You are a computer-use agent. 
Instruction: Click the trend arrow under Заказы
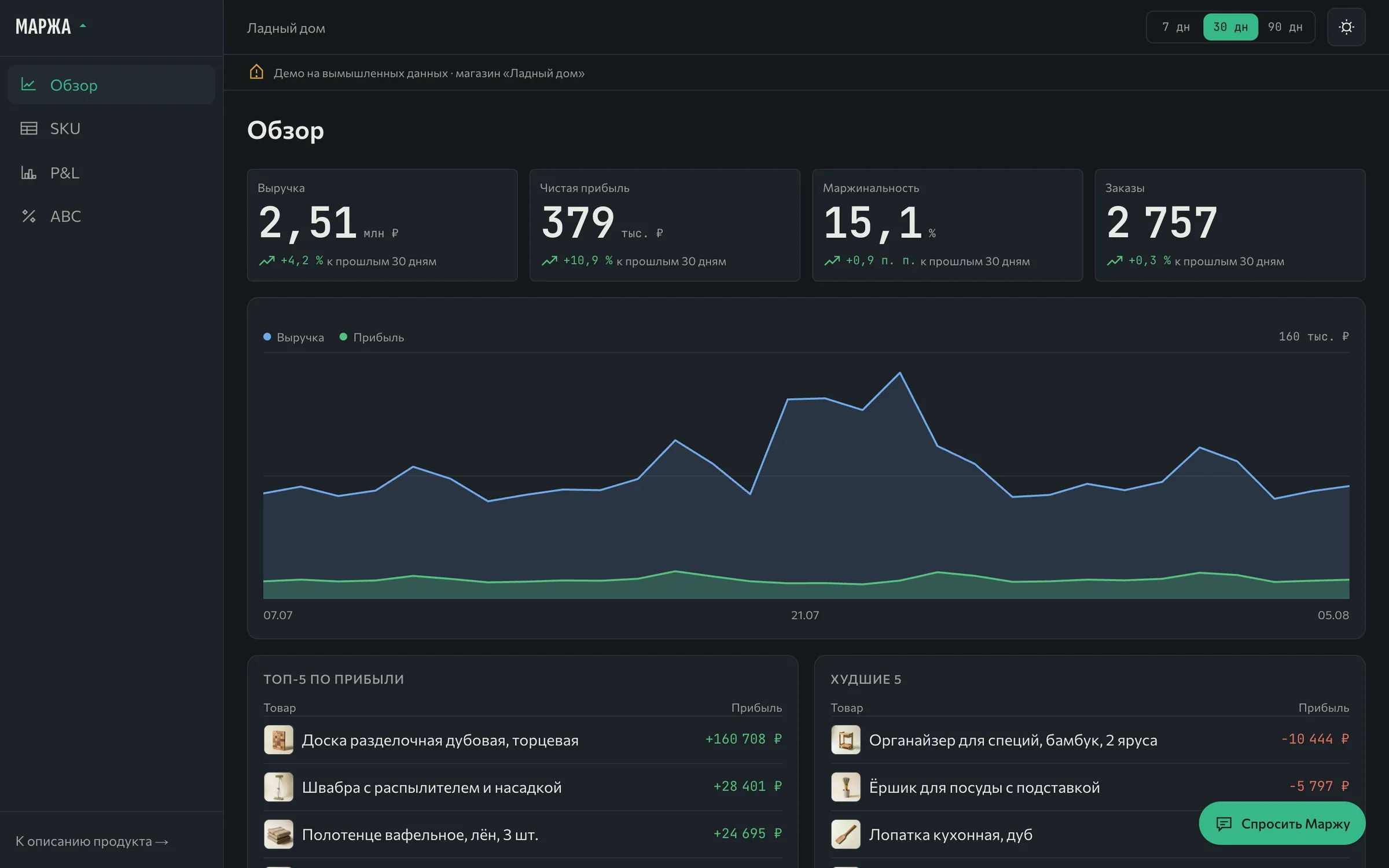pyautogui.click(x=1115, y=261)
